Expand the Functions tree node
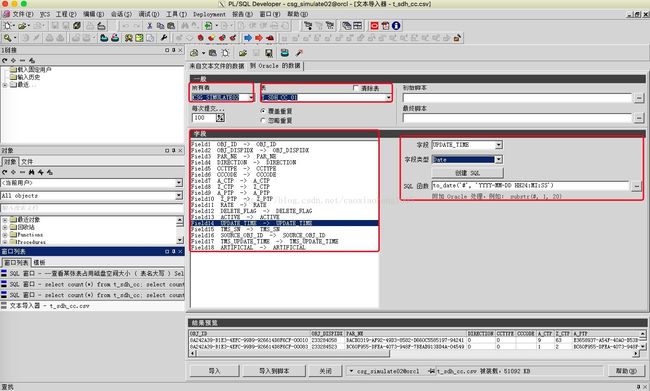Image resolution: width=650 pixels, height=391 pixels. (x=5, y=235)
